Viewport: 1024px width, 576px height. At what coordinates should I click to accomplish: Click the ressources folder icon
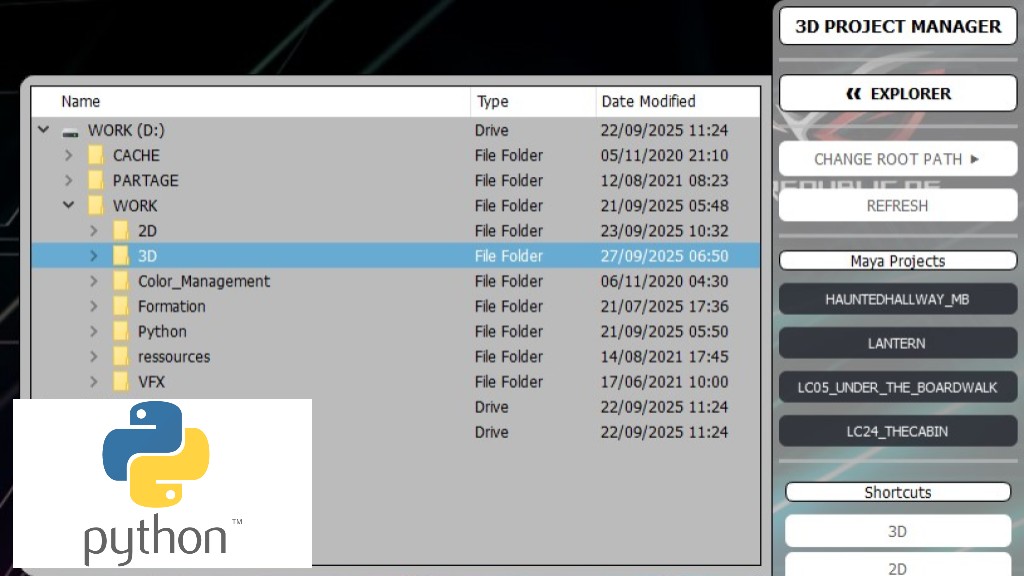click(x=121, y=357)
